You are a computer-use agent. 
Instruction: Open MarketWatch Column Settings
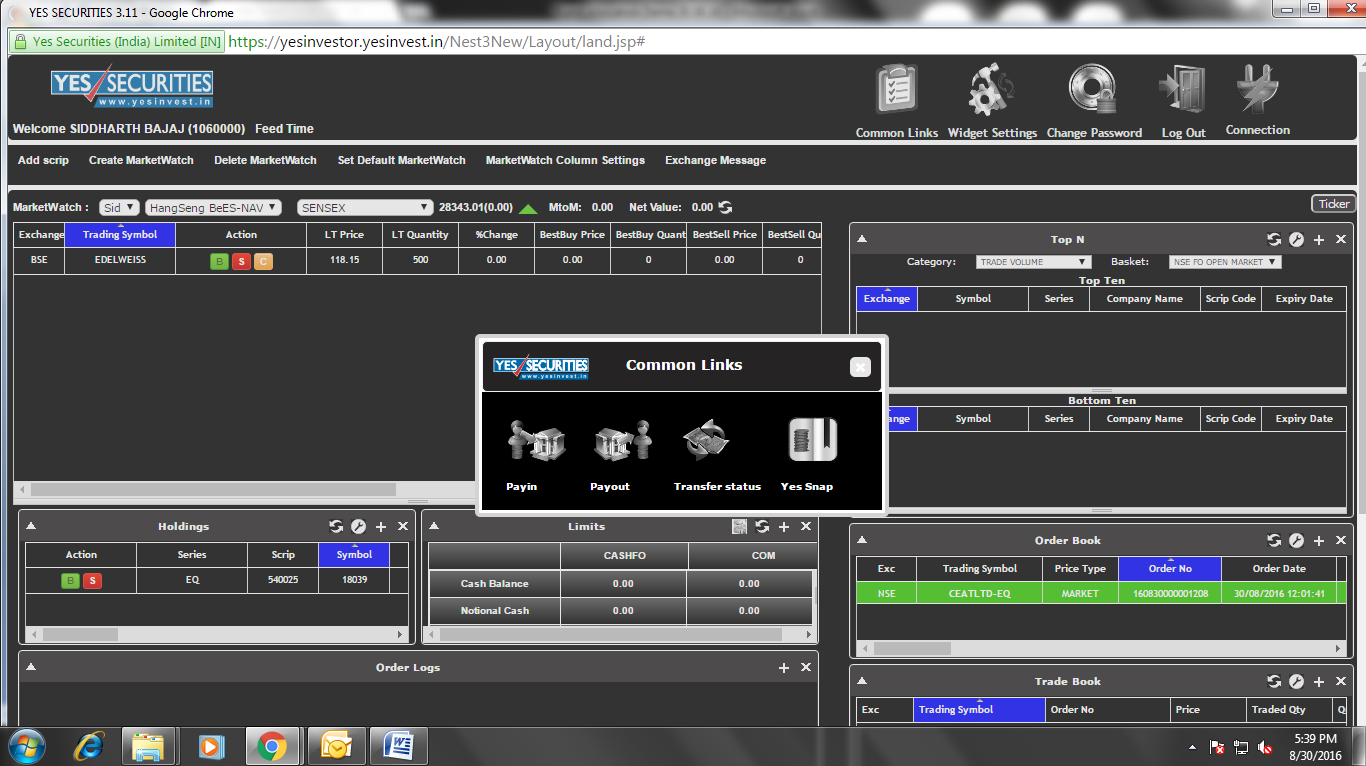[x=565, y=160]
